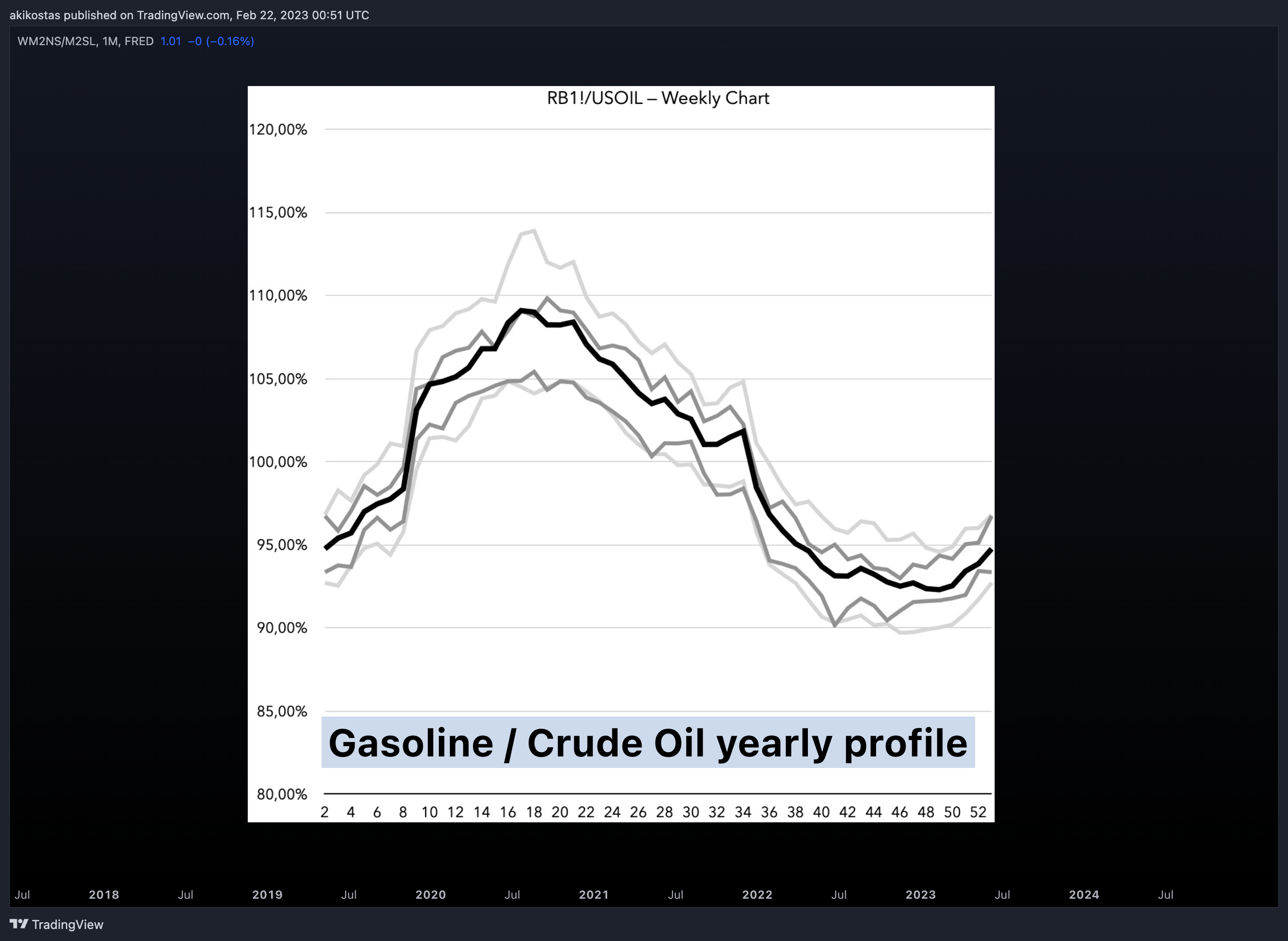Screen dimensions: 1288x941
Task: Click the 2023 time axis label
Action: pyautogui.click(x=920, y=894)
